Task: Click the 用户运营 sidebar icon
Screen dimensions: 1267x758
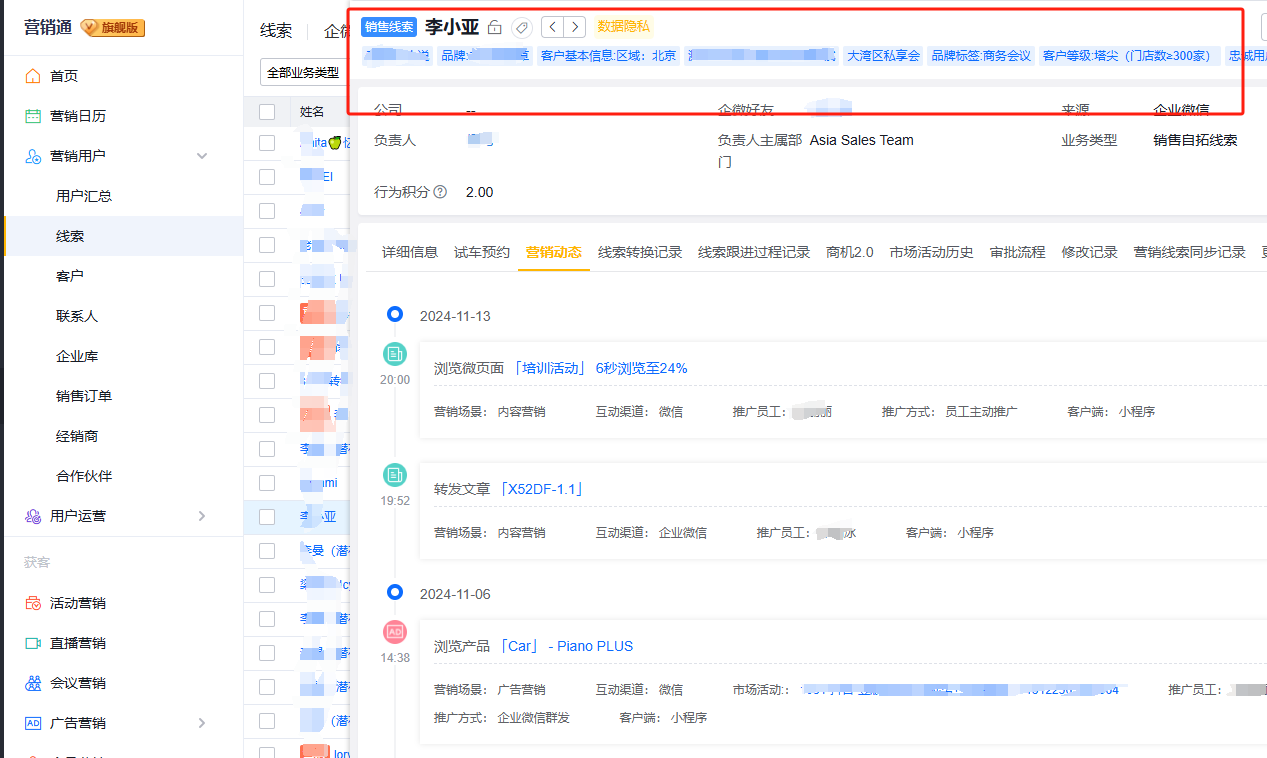Action: click(x=33, y=516)
